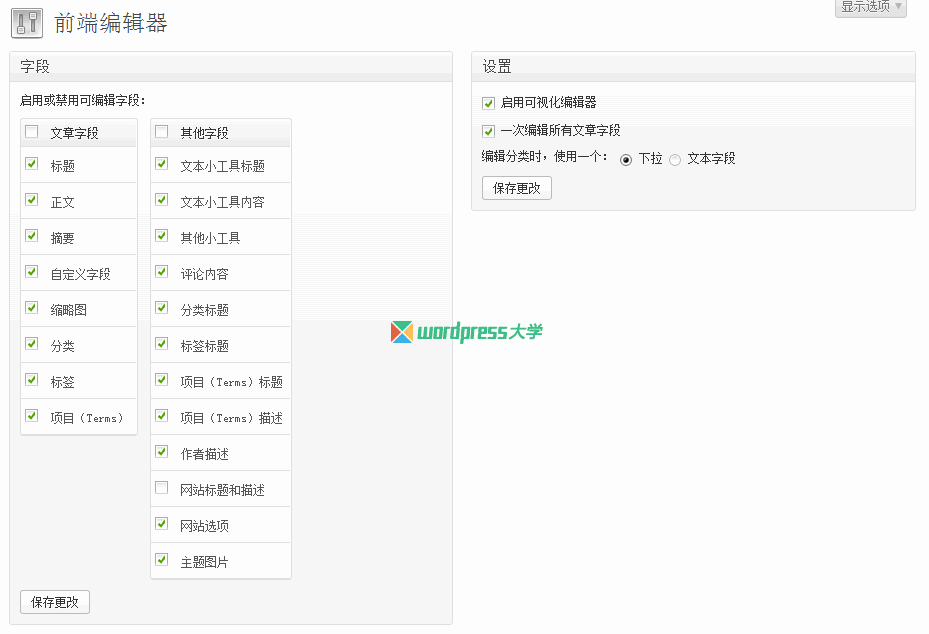The width and height of the screenshot is (929, 634).
Task: Uncheck the 项目（Terms） checkbox in 文章字段
Action: click(x=32, y=415)
